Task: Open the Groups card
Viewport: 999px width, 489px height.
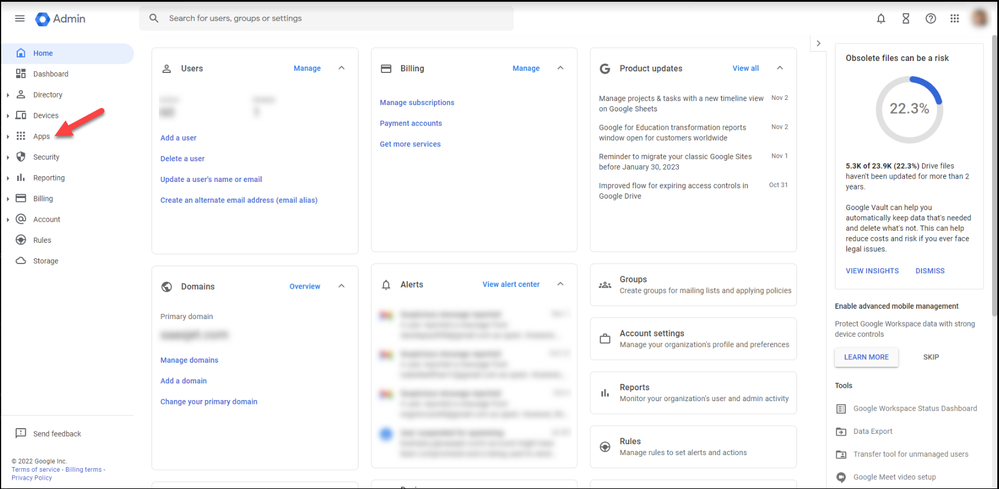Action: pos(693,285)
